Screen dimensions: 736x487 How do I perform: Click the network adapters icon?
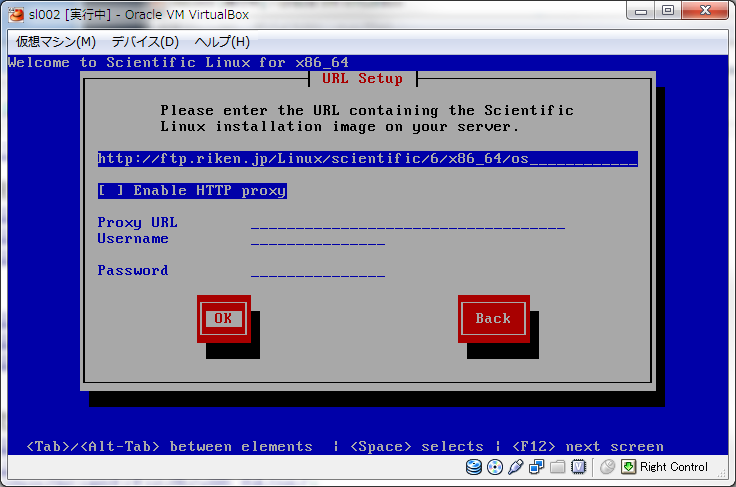point(536,467)
